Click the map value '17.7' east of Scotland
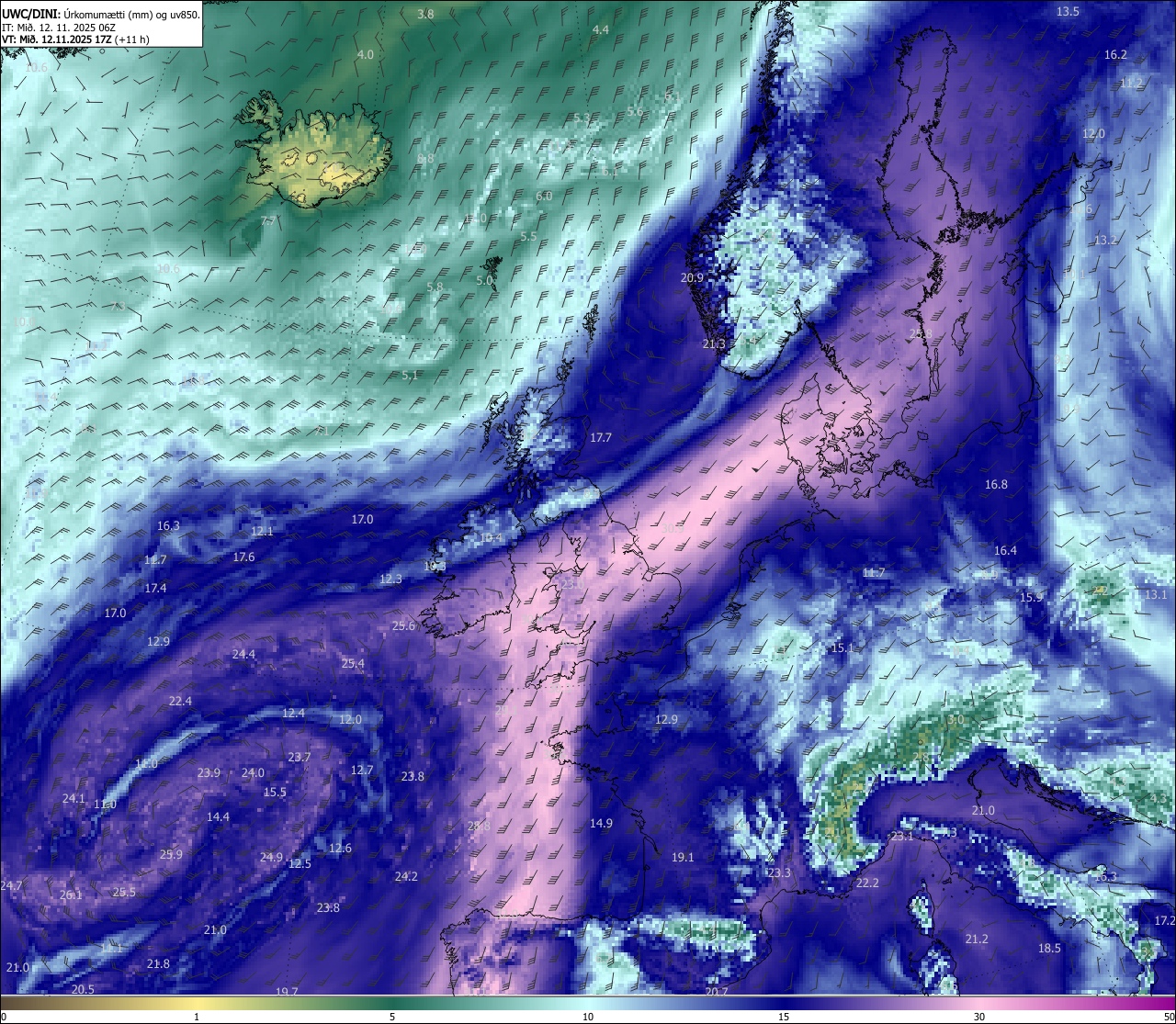Viewport: 1176px width, 1024px height. click(601, 438)
